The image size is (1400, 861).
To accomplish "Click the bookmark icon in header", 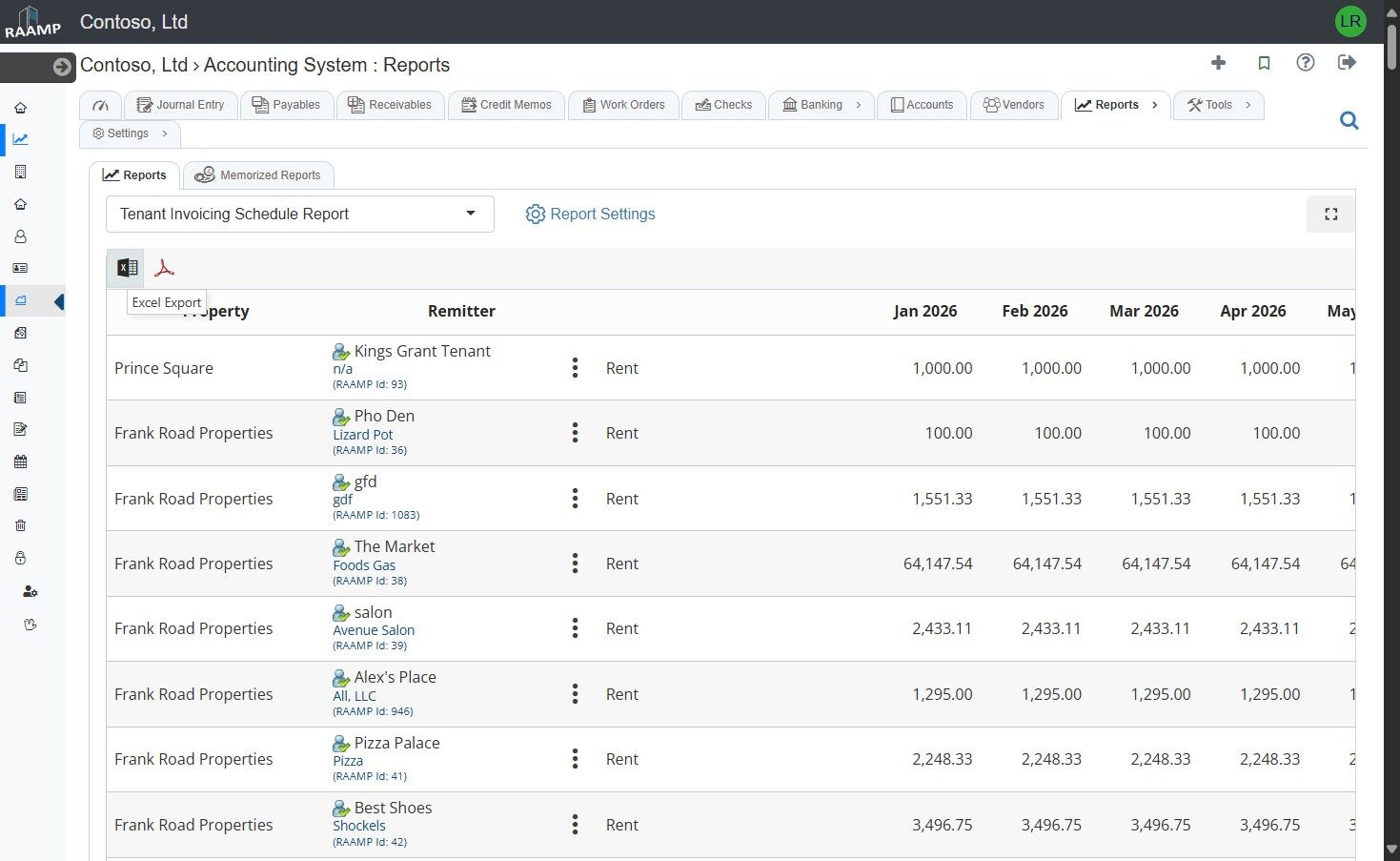I will [1264, 63].
